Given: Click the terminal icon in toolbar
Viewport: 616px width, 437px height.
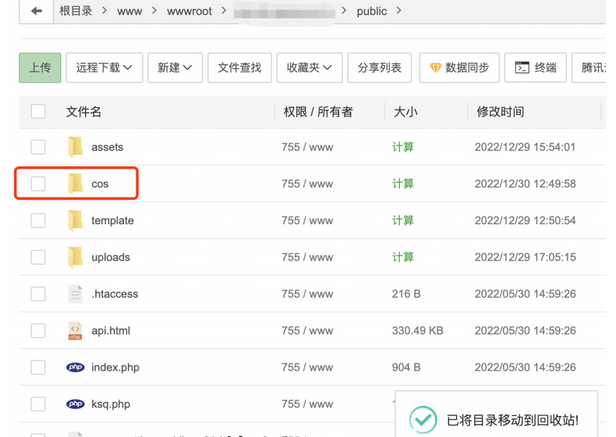Looking at the screenshot, I should click(522, 68).
